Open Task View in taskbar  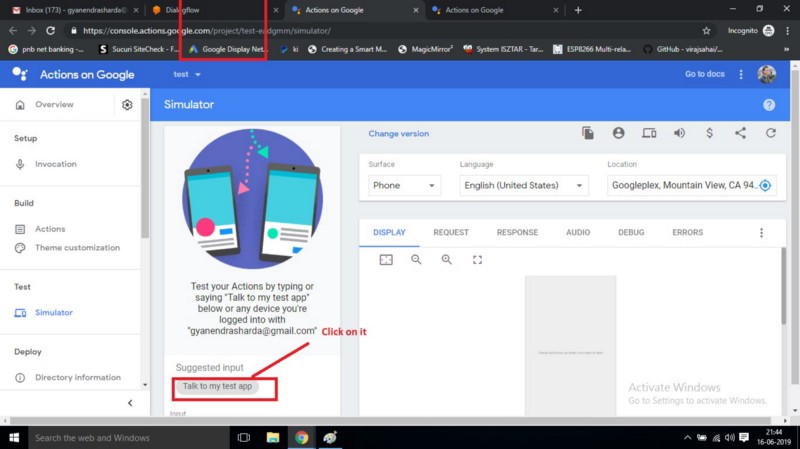click(244, 438)
